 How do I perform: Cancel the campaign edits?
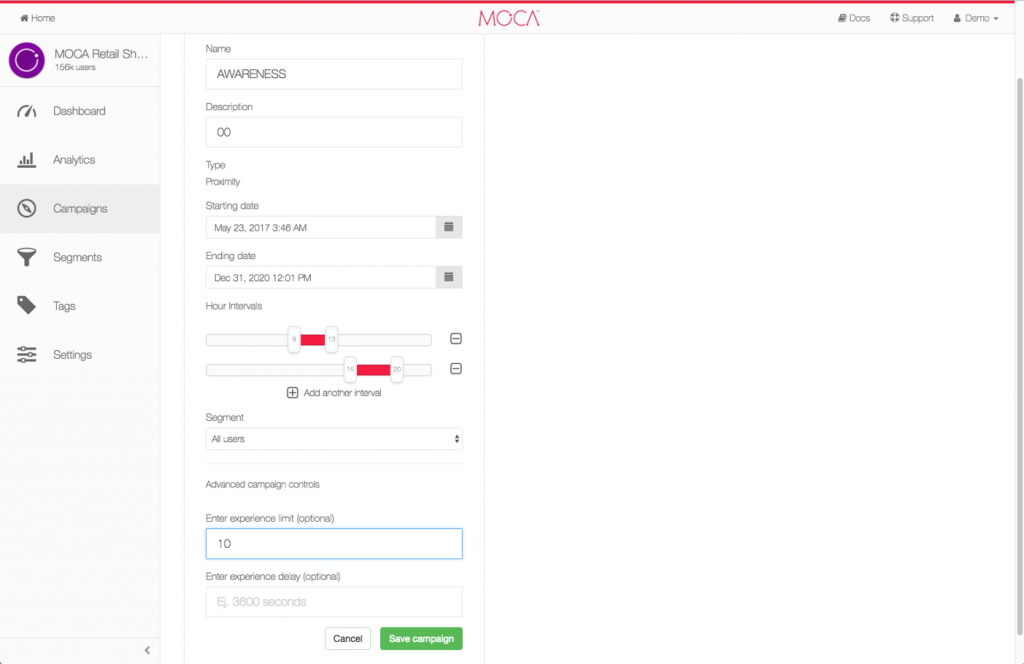tap(347, 638)
